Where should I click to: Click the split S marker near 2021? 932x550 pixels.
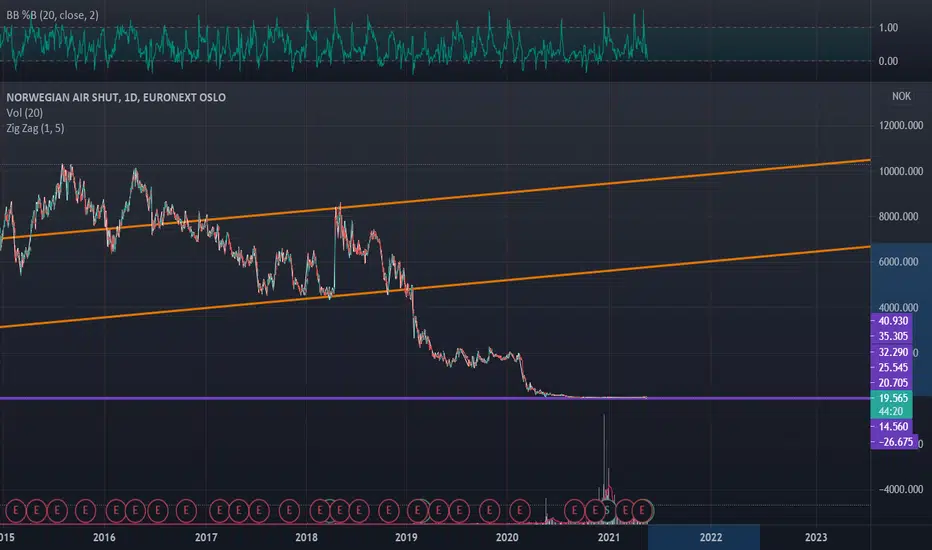607,510
